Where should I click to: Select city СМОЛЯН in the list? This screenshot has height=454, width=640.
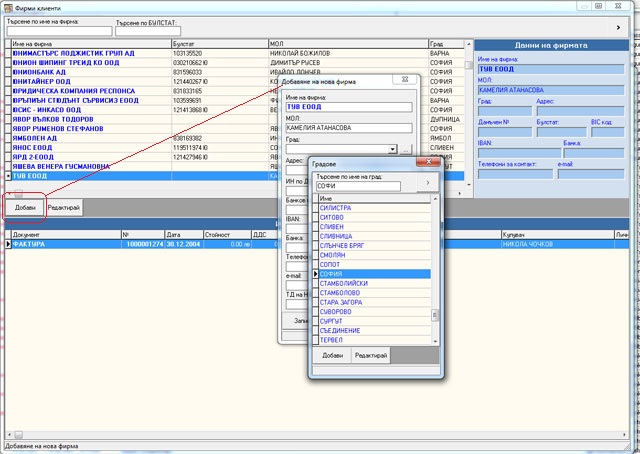click(375, 255)
